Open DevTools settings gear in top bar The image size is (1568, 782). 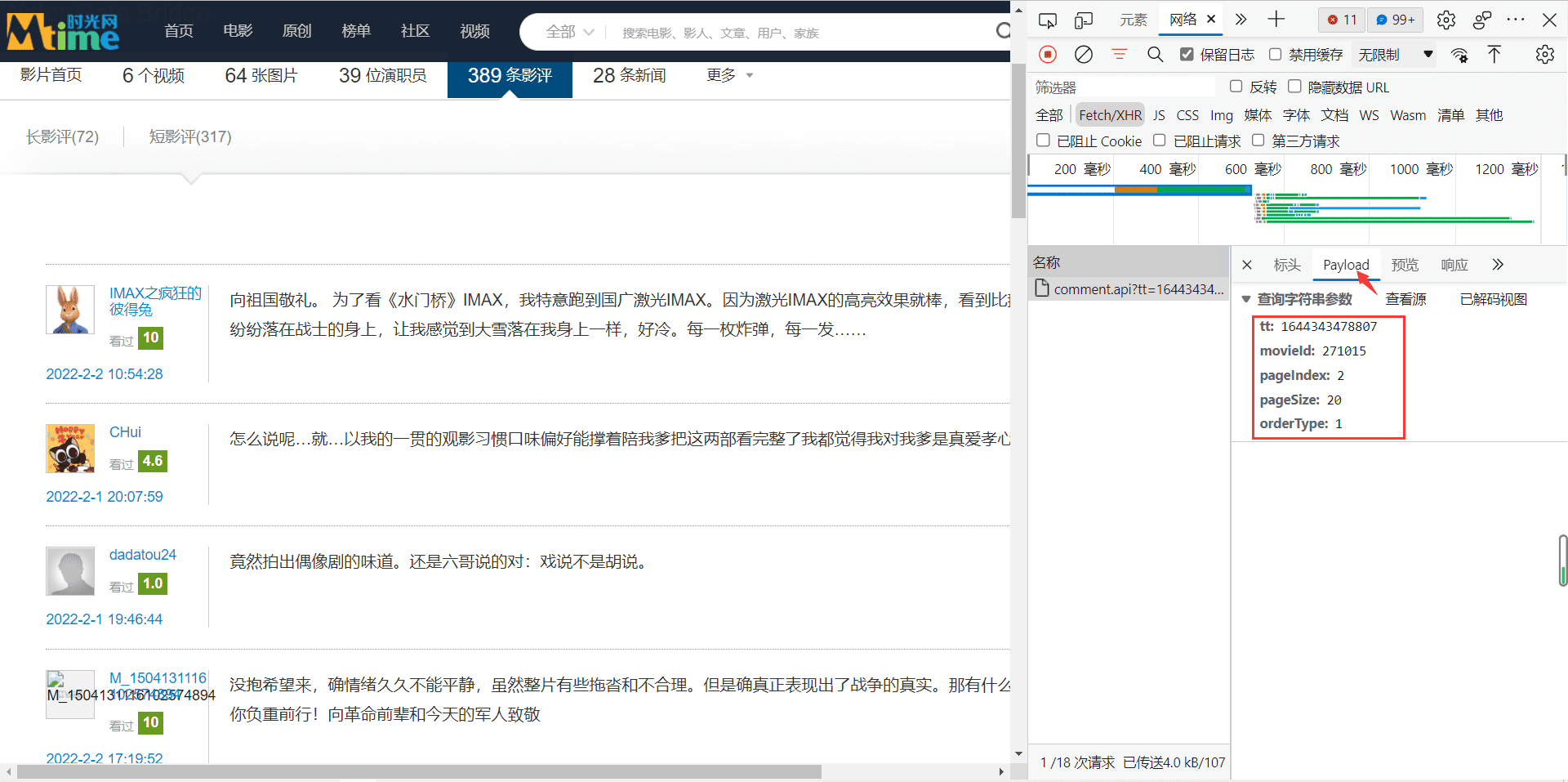point(1446,20)
